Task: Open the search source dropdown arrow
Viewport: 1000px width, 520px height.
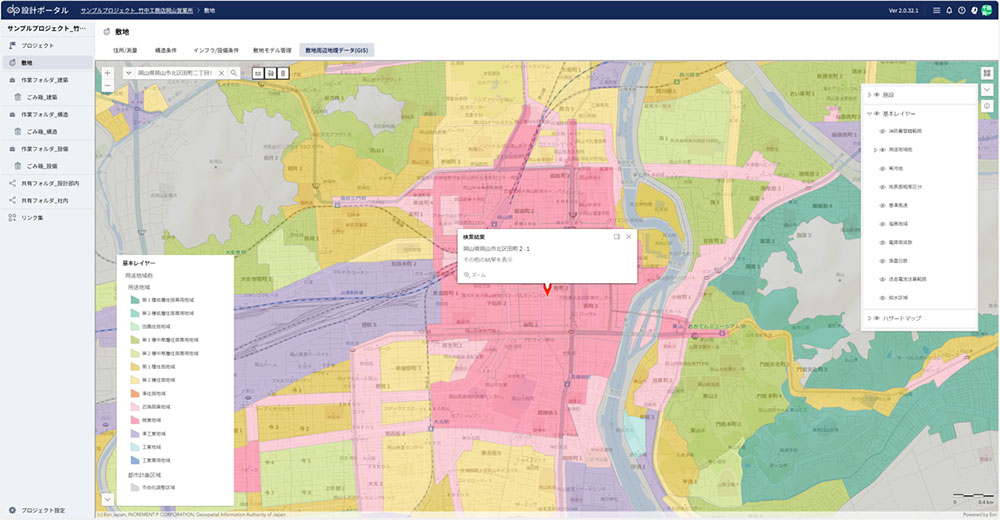Action: (x=129, y=73)
